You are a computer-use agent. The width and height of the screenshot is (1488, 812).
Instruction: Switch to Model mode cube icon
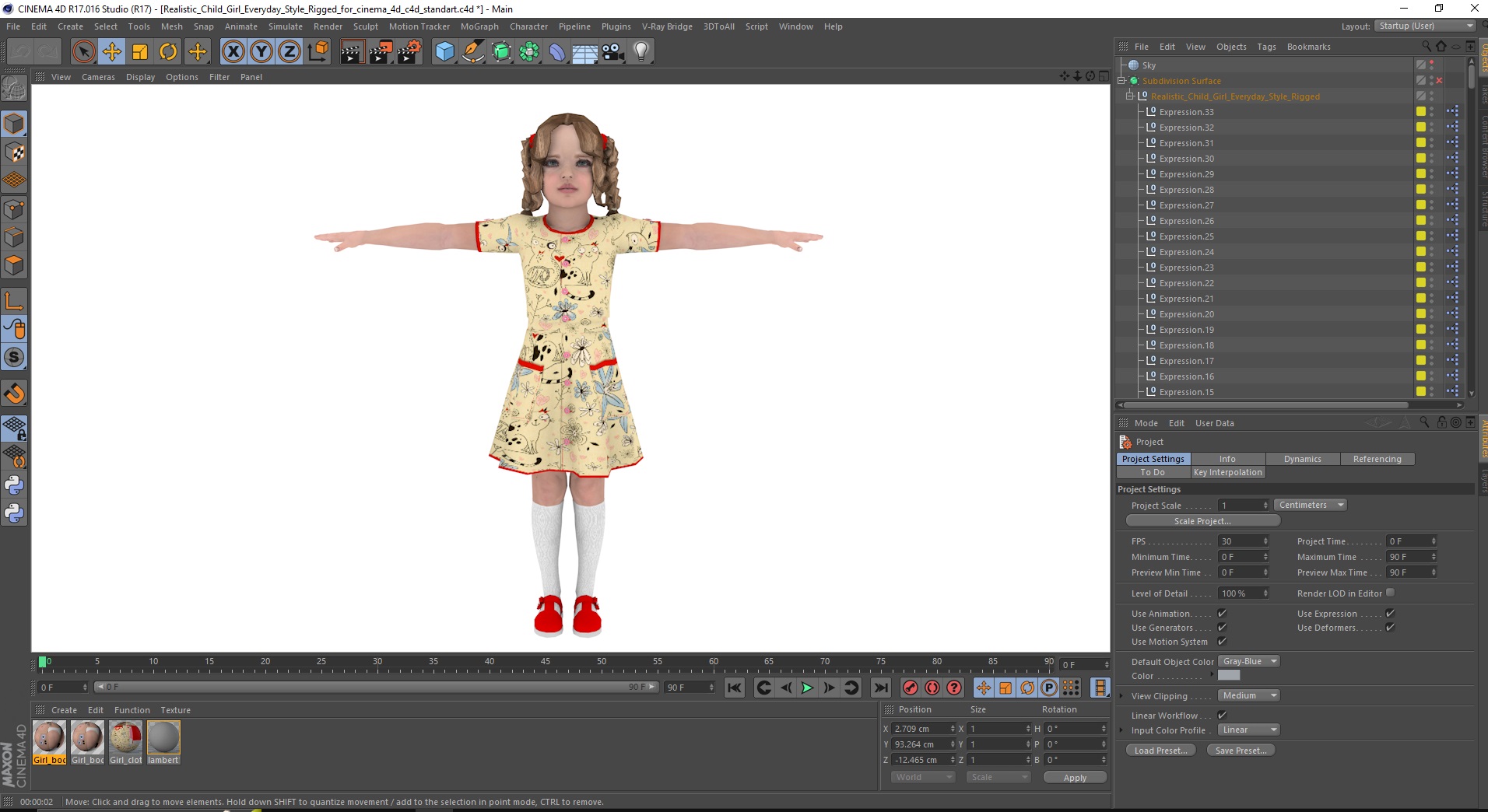[x=15, y=124]
